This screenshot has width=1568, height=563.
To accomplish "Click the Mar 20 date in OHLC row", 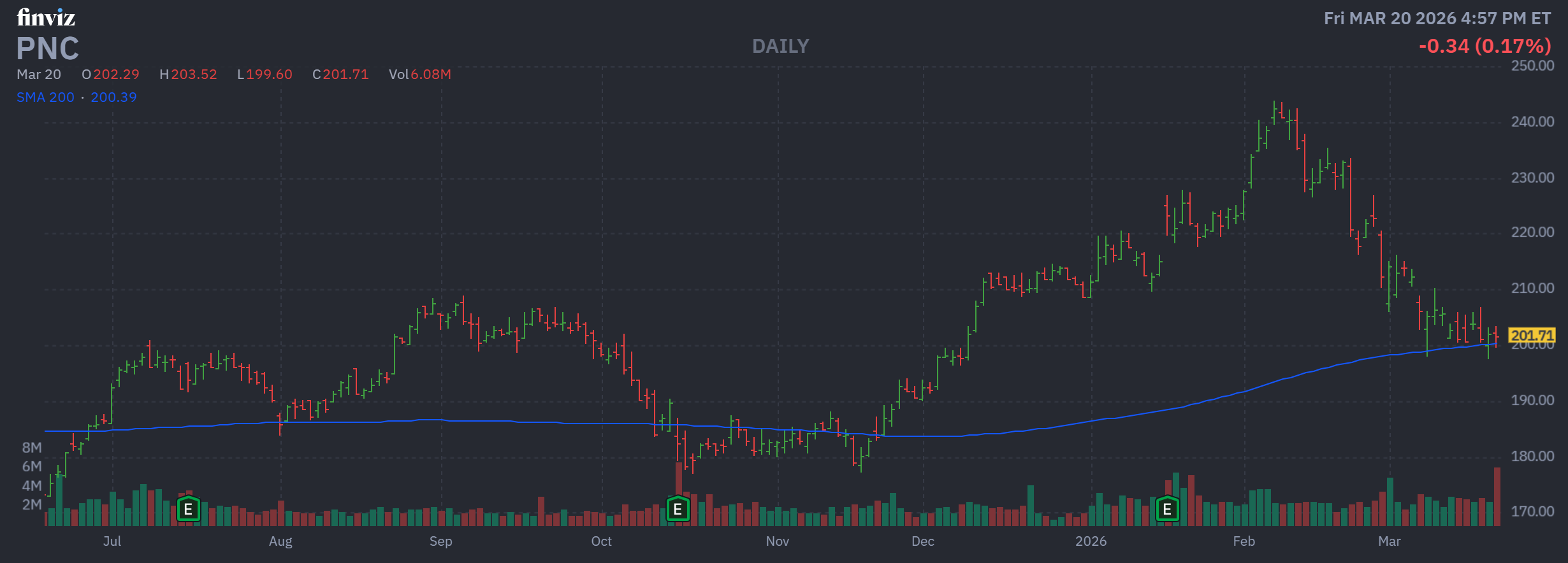I will 39,75.
